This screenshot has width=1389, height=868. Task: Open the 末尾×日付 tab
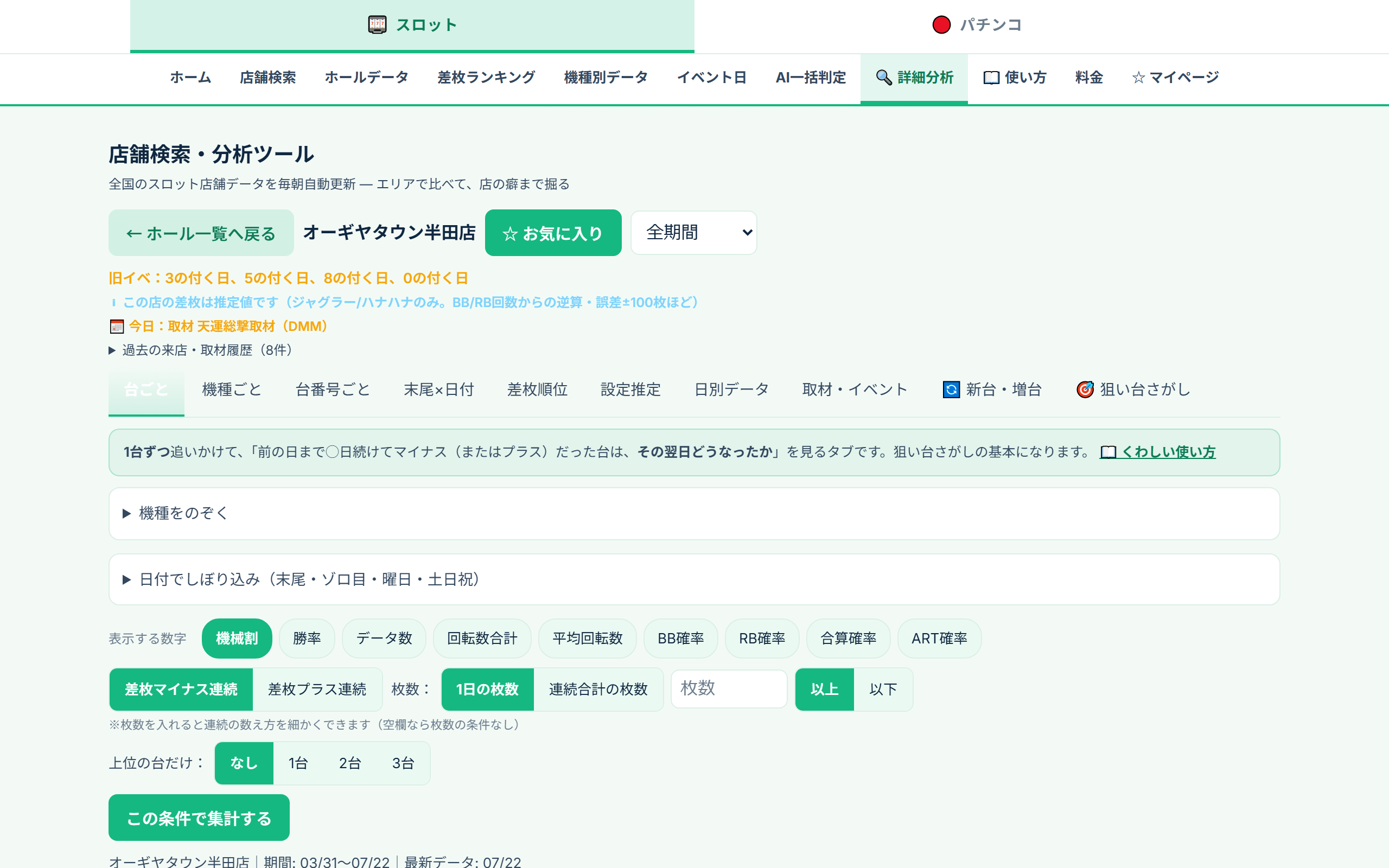(438, 391)
